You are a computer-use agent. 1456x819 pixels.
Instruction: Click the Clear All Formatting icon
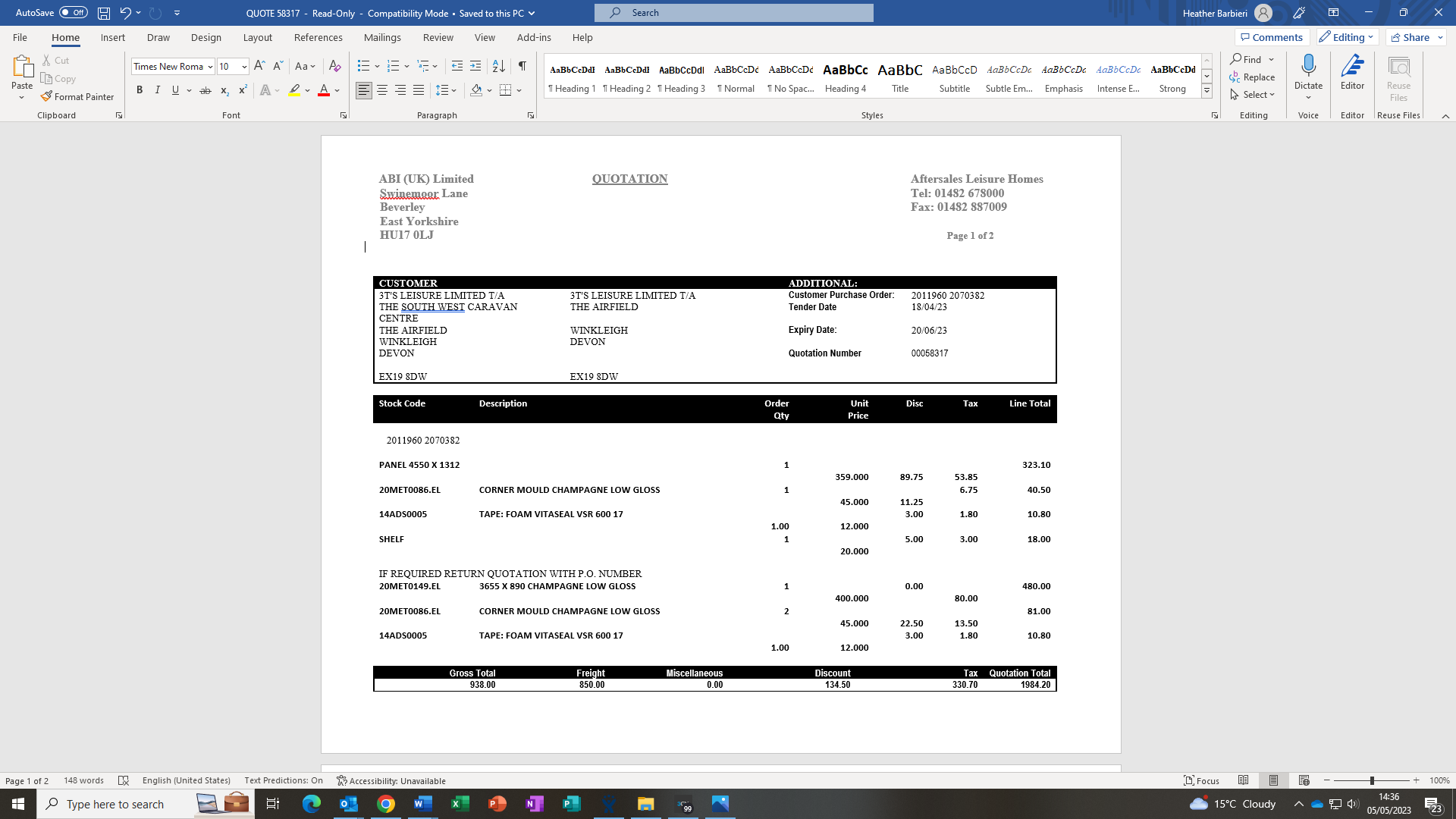pos(334,66)
